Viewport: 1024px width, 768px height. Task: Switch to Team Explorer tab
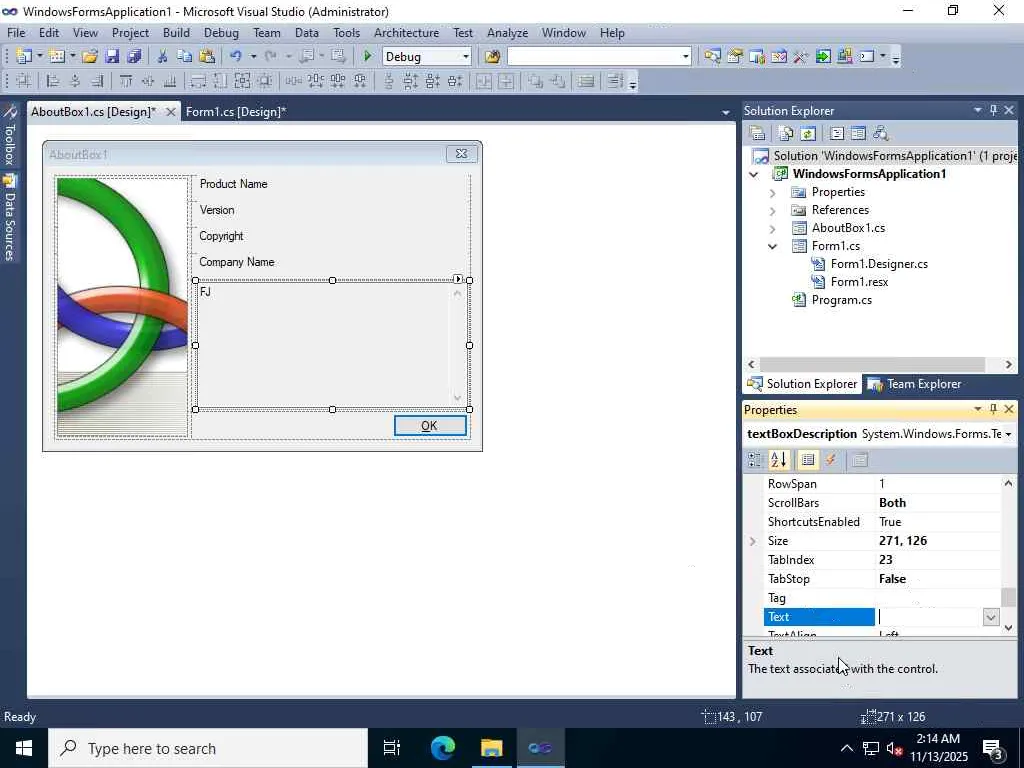point(915,384)
